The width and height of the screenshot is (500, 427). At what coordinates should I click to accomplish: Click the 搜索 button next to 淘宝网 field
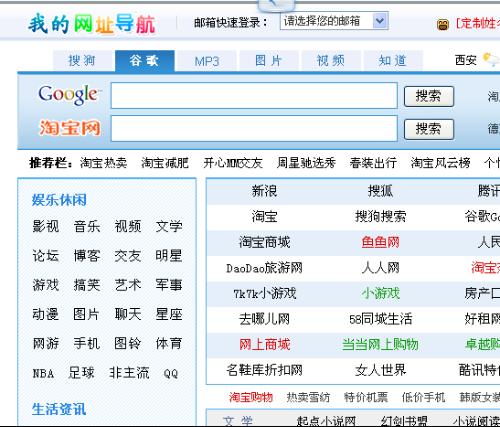[x=429, y=129]
